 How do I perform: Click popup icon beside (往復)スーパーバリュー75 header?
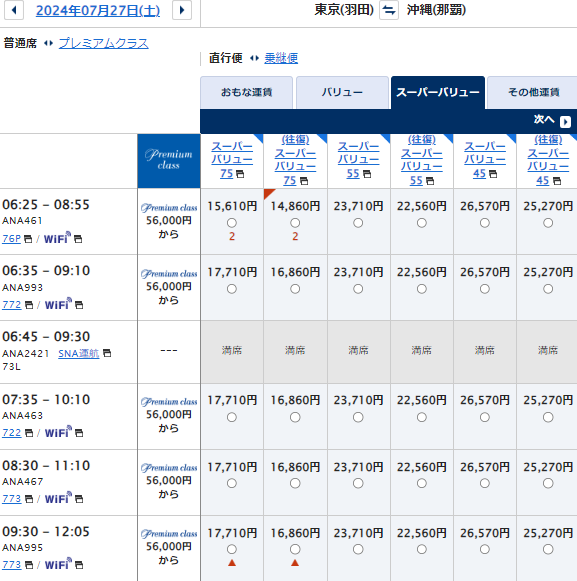click(x=304, y=181)
